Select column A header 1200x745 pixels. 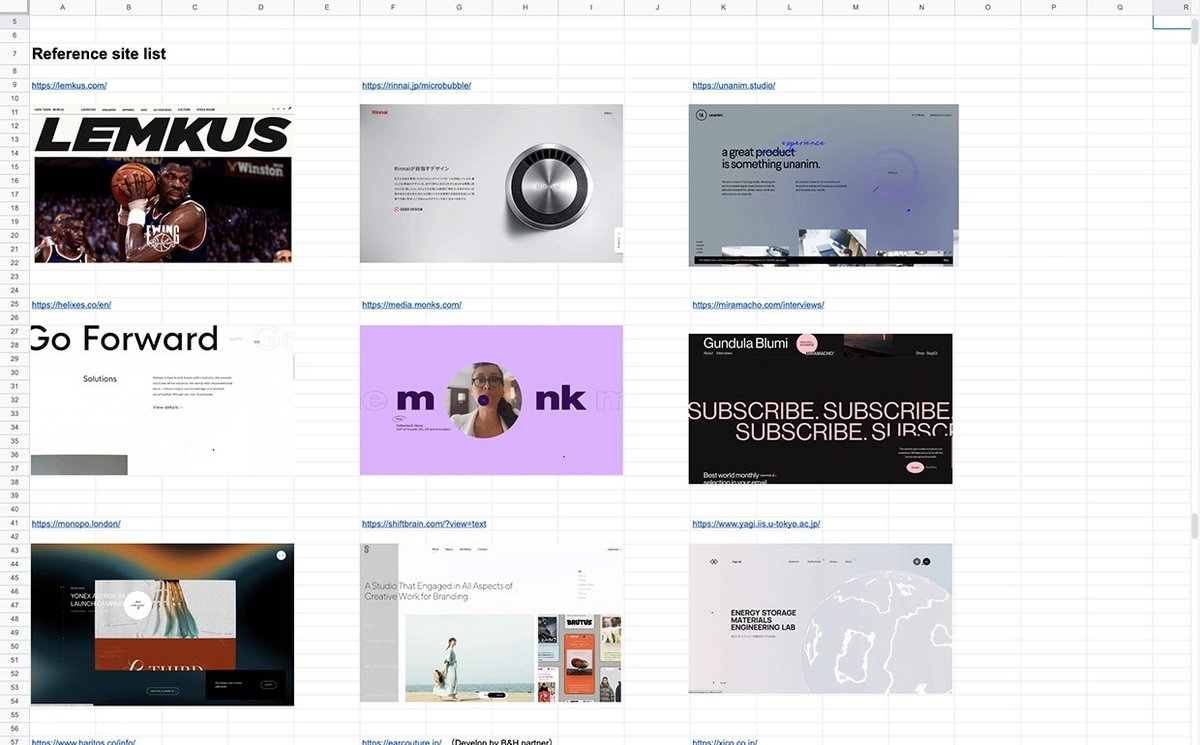point(63,7)
